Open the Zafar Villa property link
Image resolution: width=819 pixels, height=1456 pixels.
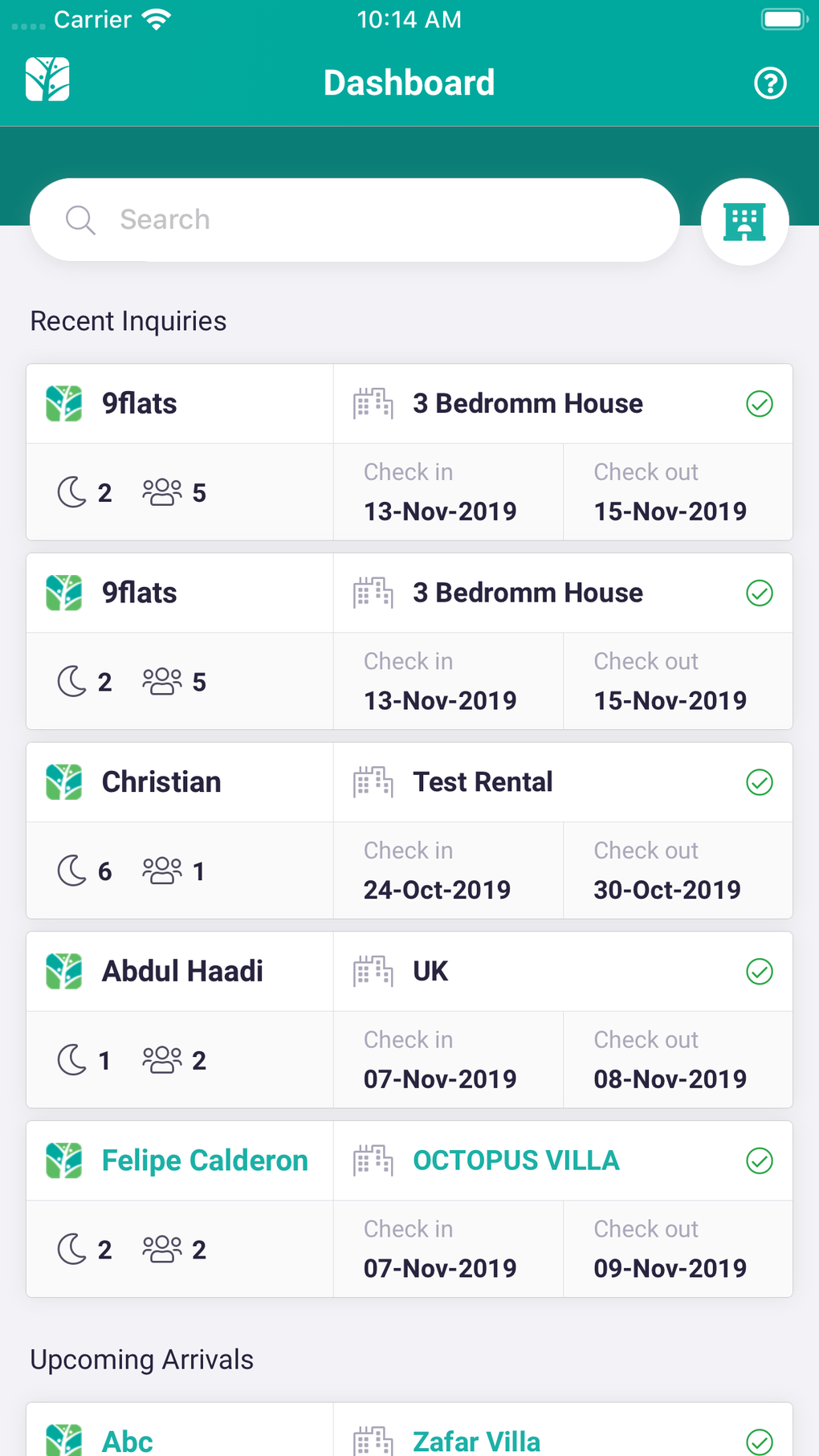(476, 1442)
